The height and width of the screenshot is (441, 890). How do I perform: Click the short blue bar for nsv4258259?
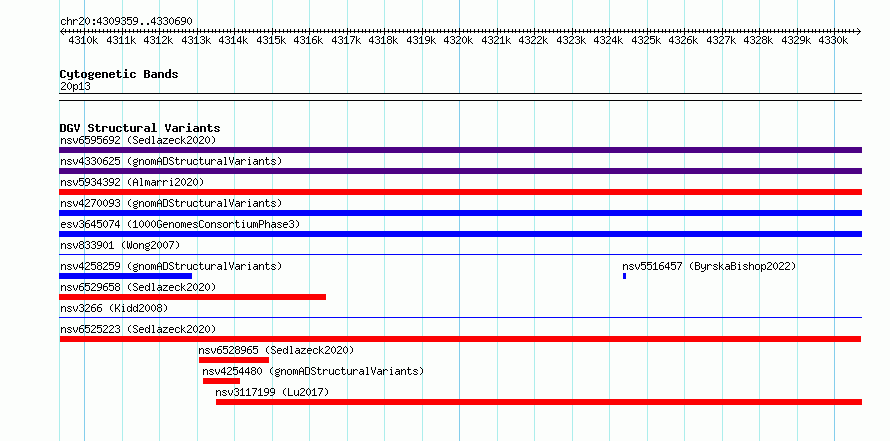(125, 276)
